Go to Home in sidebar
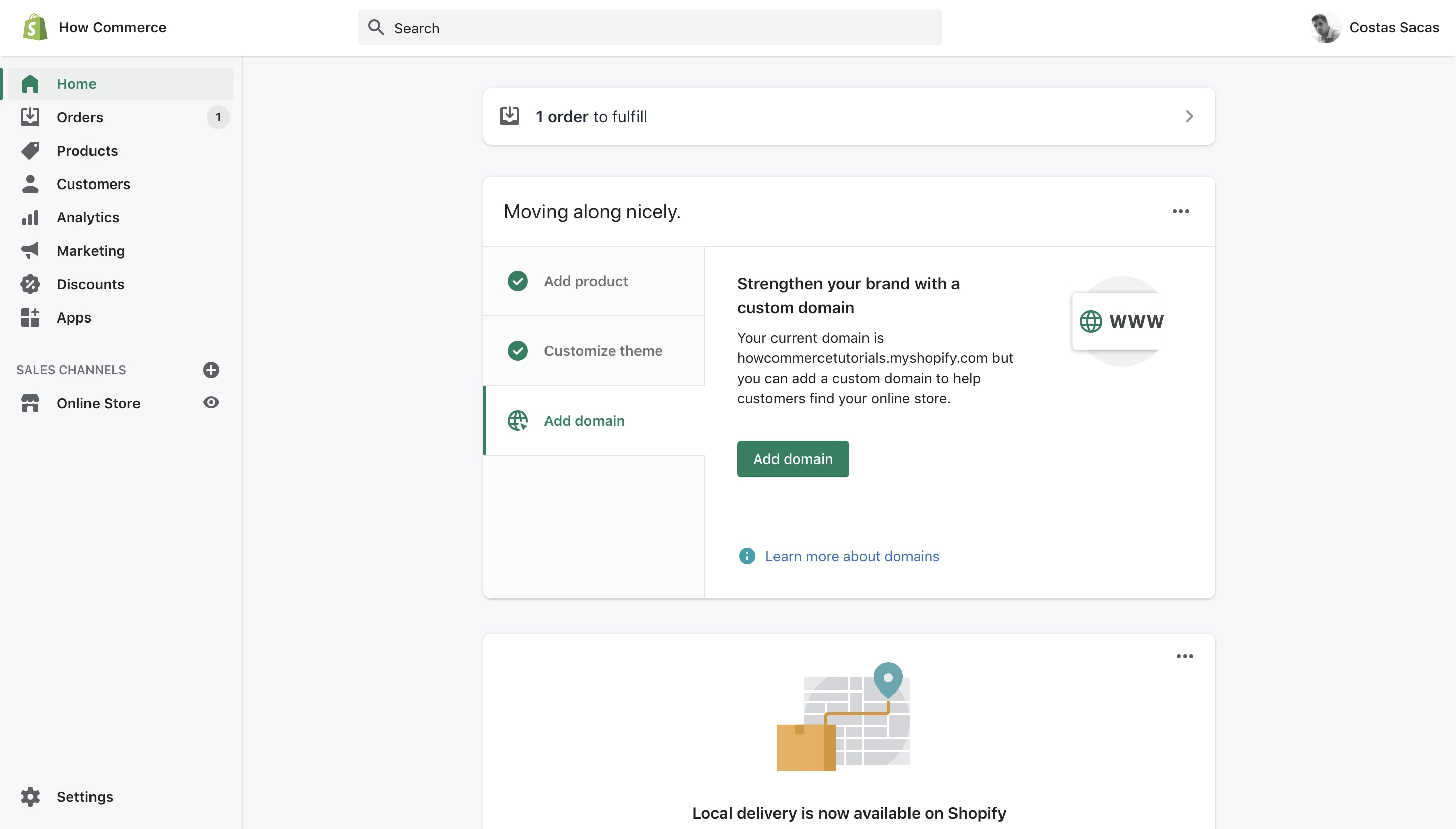The height and width of the screenshot is (829, 1456). 120,84
